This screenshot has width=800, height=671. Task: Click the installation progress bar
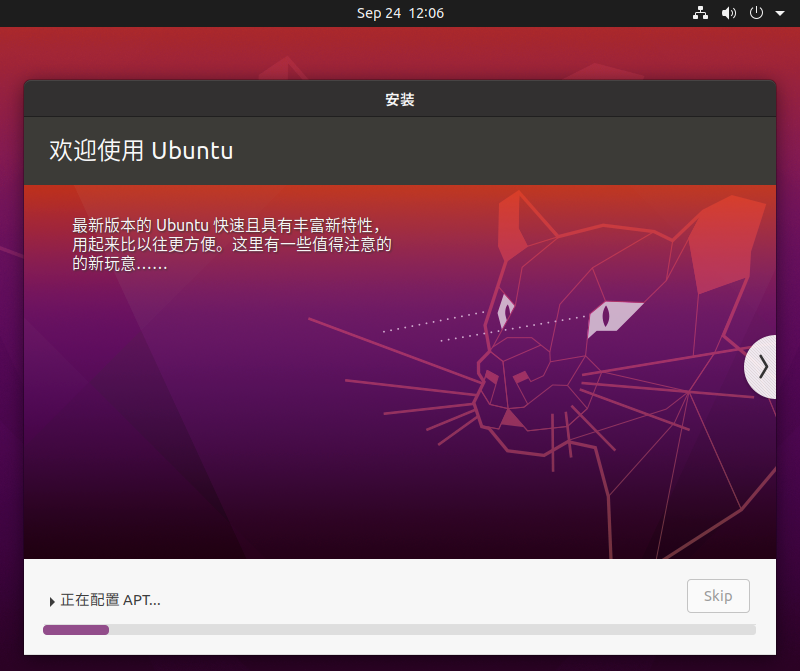point(399,630)
